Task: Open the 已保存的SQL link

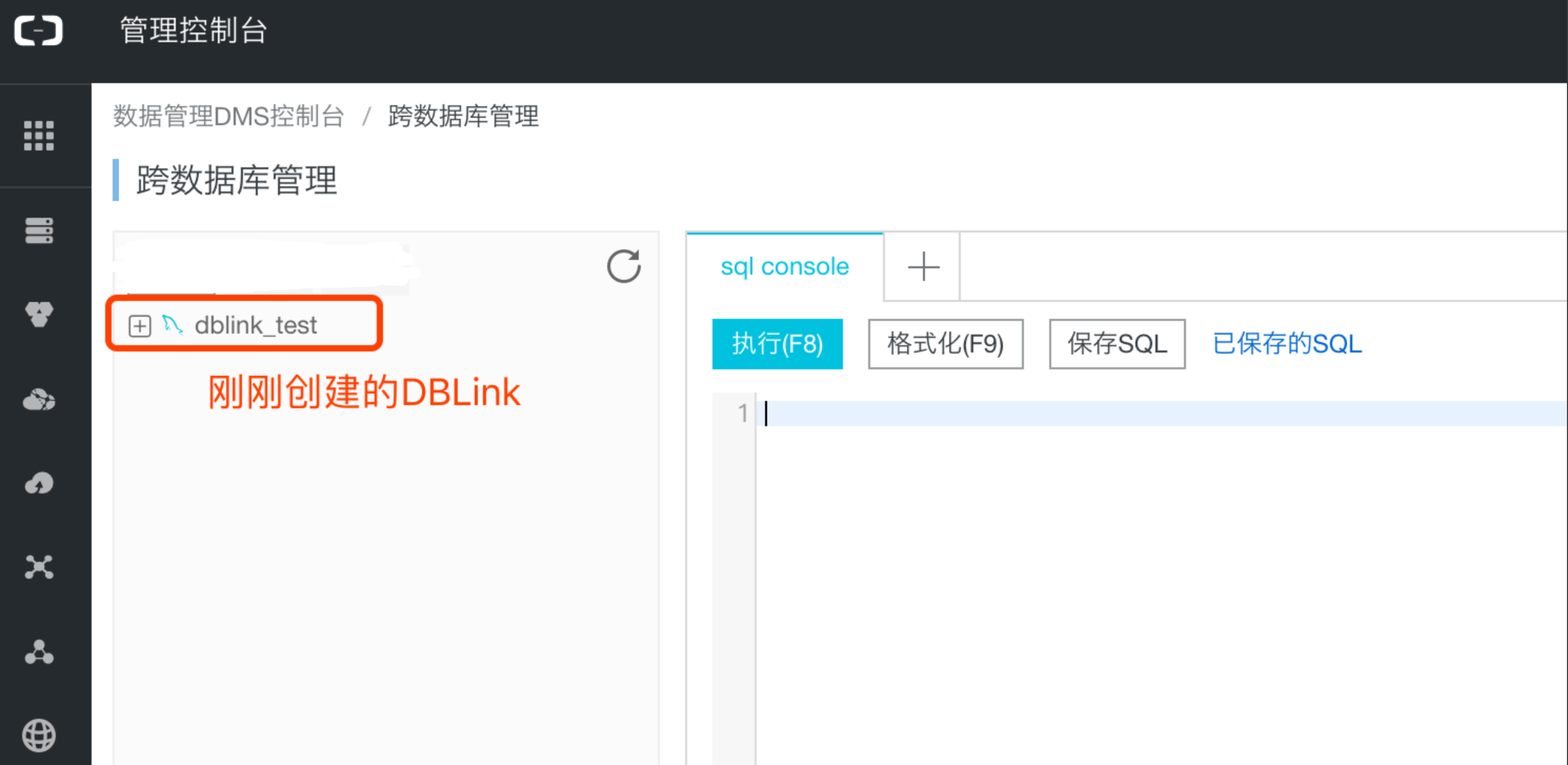Action: (x=1287, y=344)
